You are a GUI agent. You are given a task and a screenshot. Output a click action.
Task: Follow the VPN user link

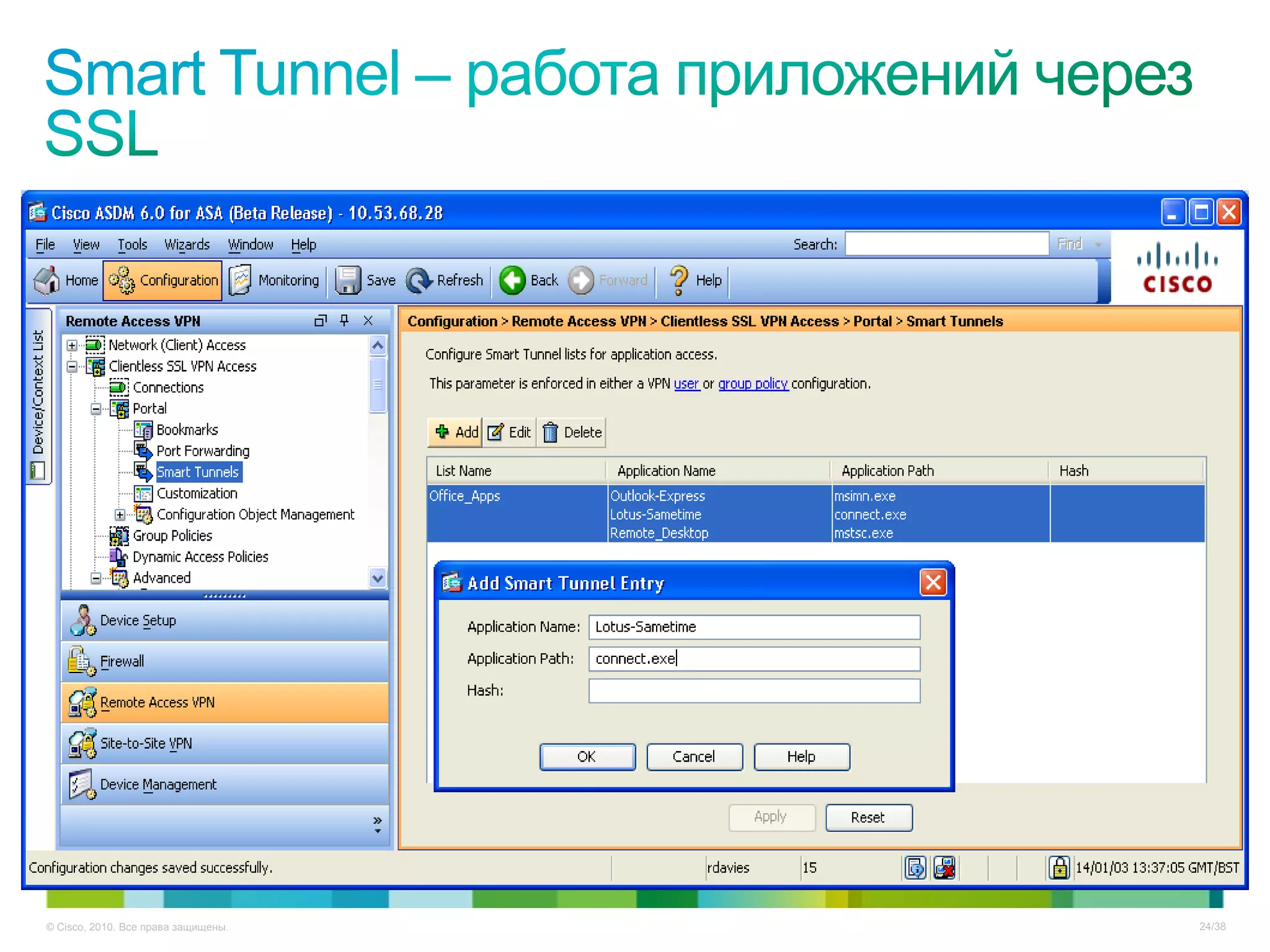[686, 384]
